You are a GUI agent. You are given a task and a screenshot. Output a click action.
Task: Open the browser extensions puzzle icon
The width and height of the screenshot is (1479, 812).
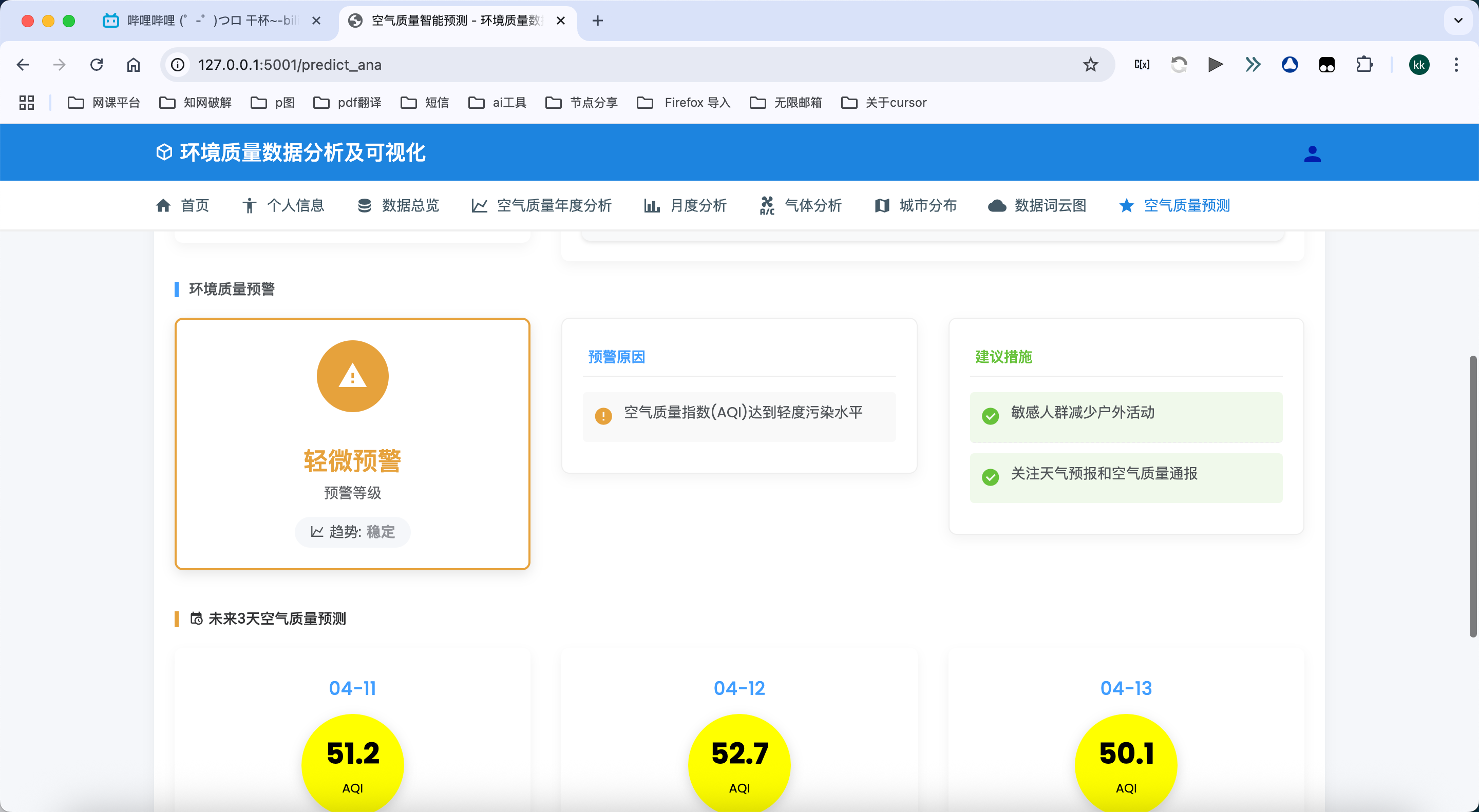point(1364,65)
